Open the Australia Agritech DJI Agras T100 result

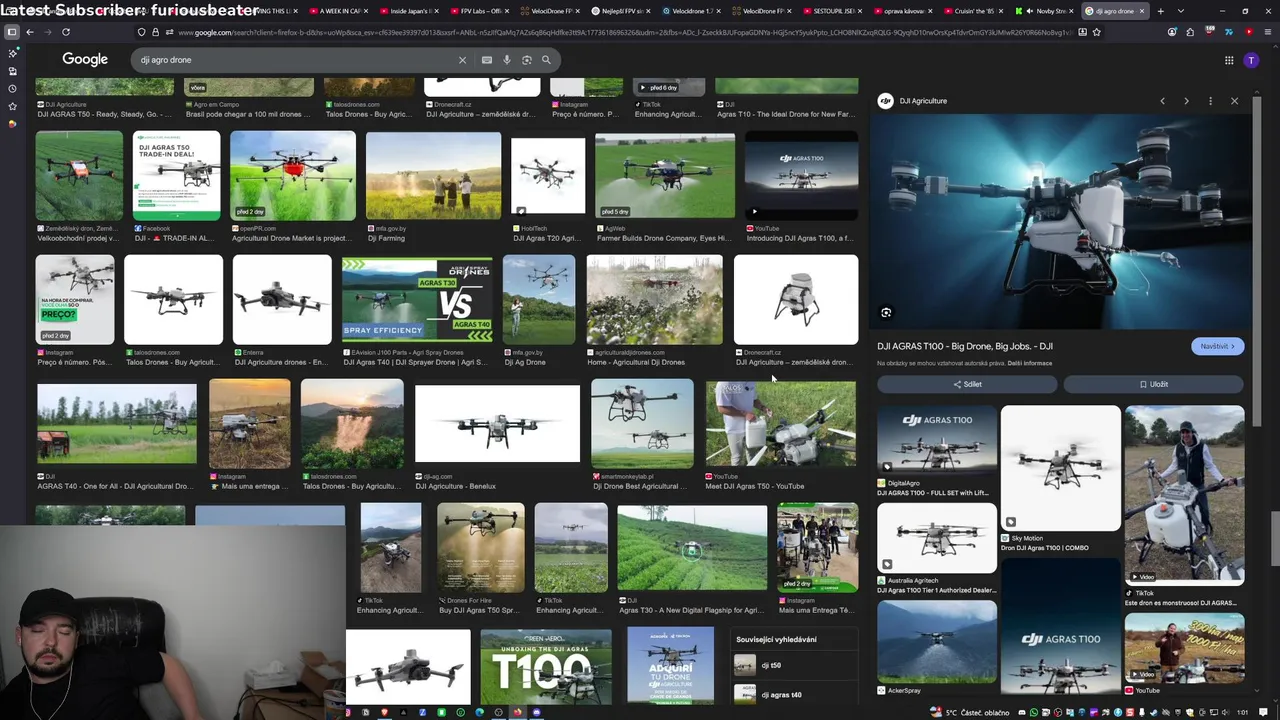click(x=937, y=538)
